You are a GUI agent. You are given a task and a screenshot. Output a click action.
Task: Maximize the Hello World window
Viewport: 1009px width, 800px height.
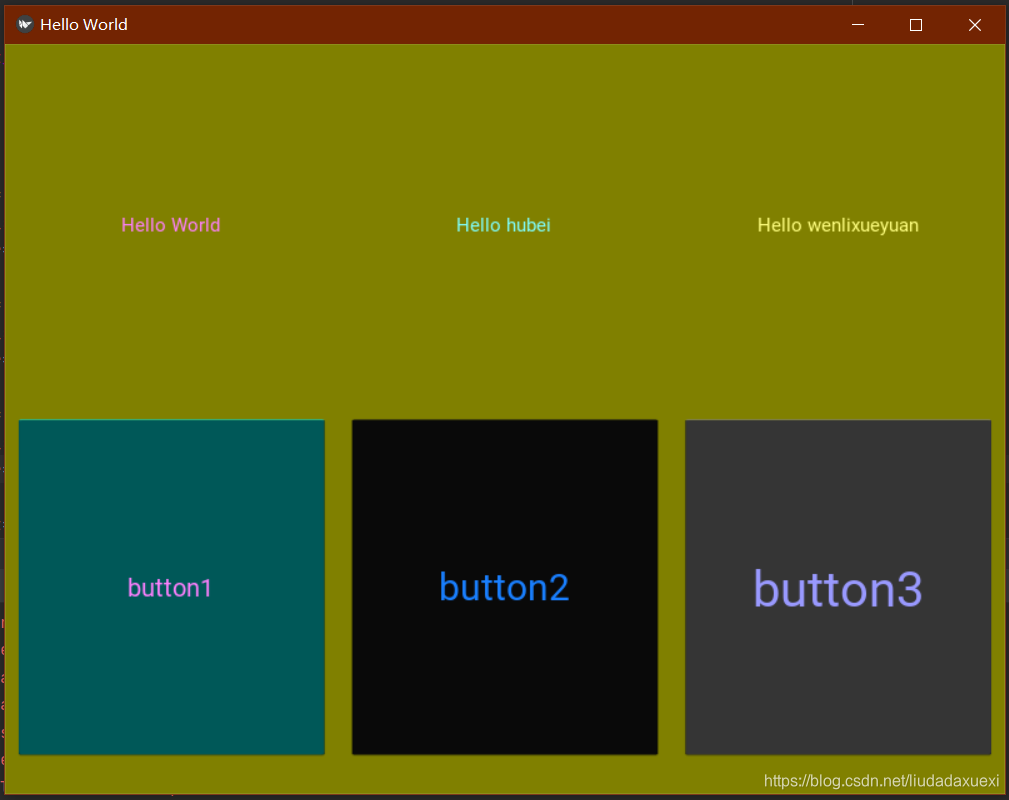click(x=915, y=24)
